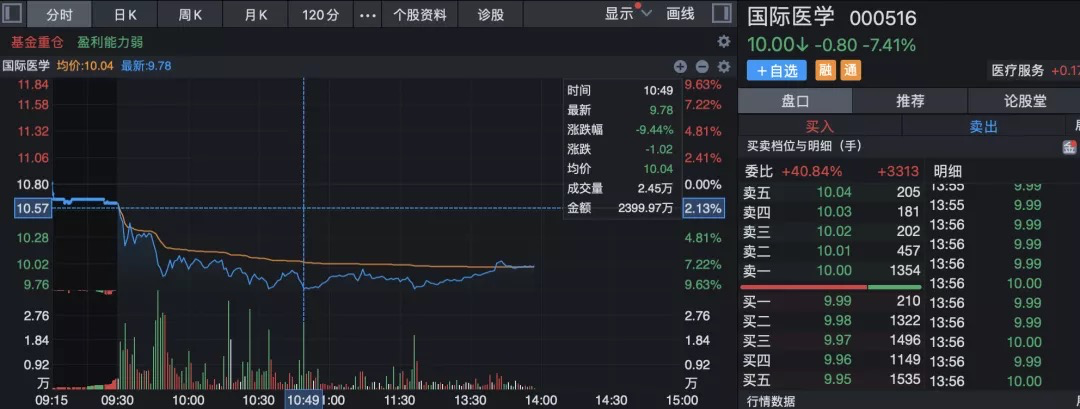Open the gear settings on tag row
This screenshot has width=1080, height=409.
coord(724,42)
